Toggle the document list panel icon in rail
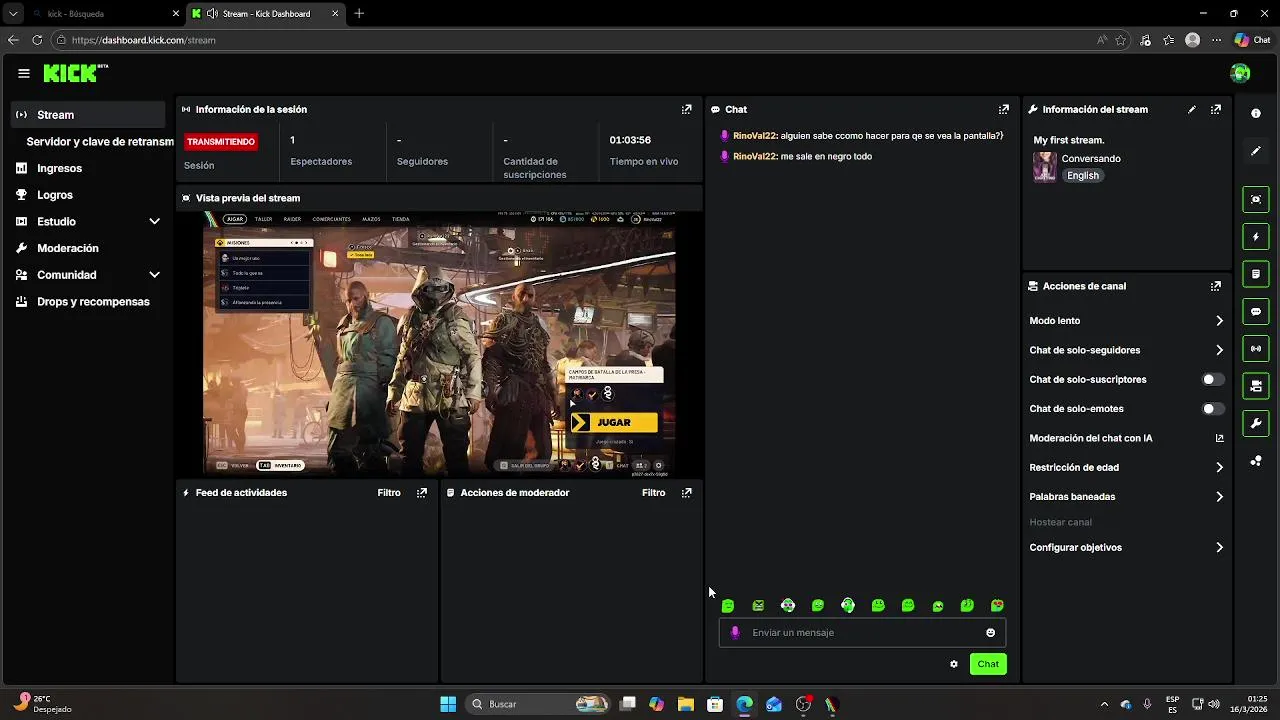1280x720 pixels. tap(1256, 274)
